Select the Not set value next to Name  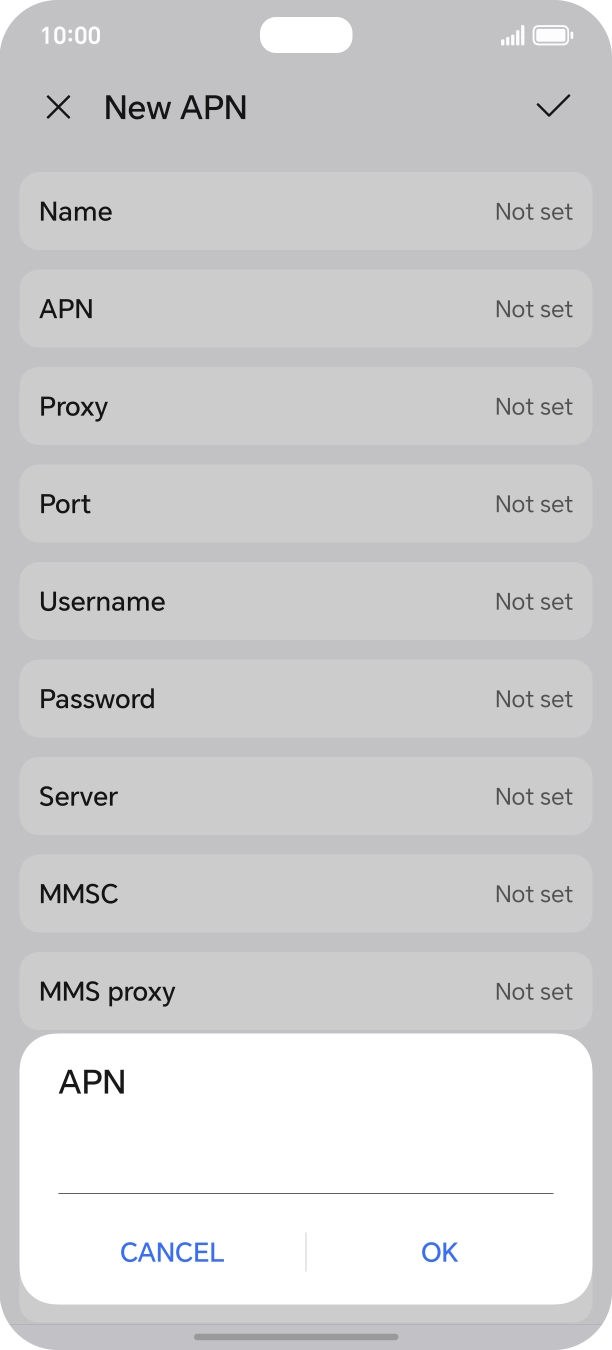pos(534,211)
